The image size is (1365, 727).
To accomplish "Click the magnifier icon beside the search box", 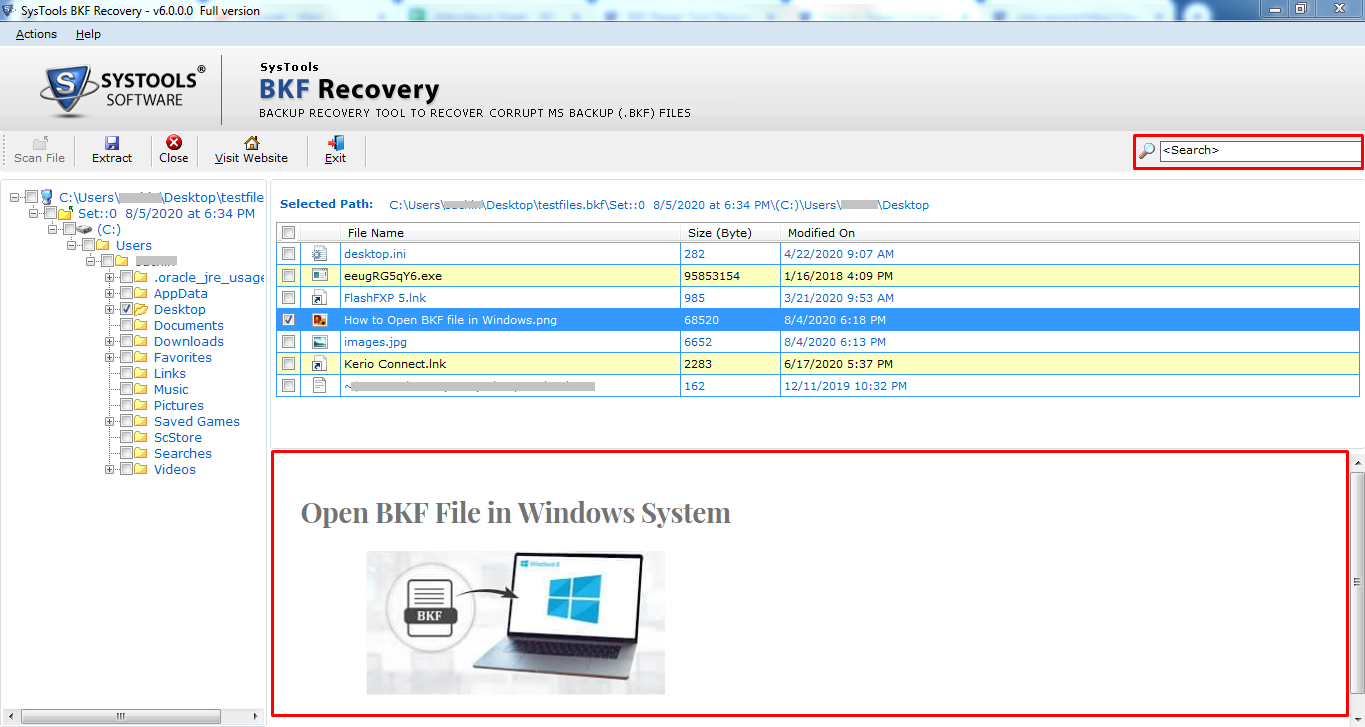I will (1147, 151).
